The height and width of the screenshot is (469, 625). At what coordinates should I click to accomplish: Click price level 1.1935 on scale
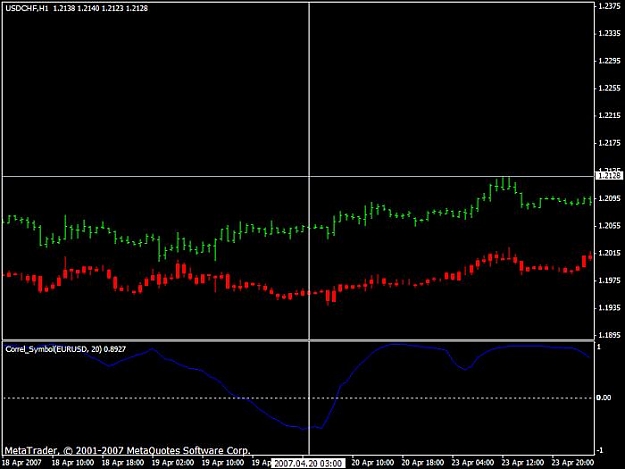(610, 308)
